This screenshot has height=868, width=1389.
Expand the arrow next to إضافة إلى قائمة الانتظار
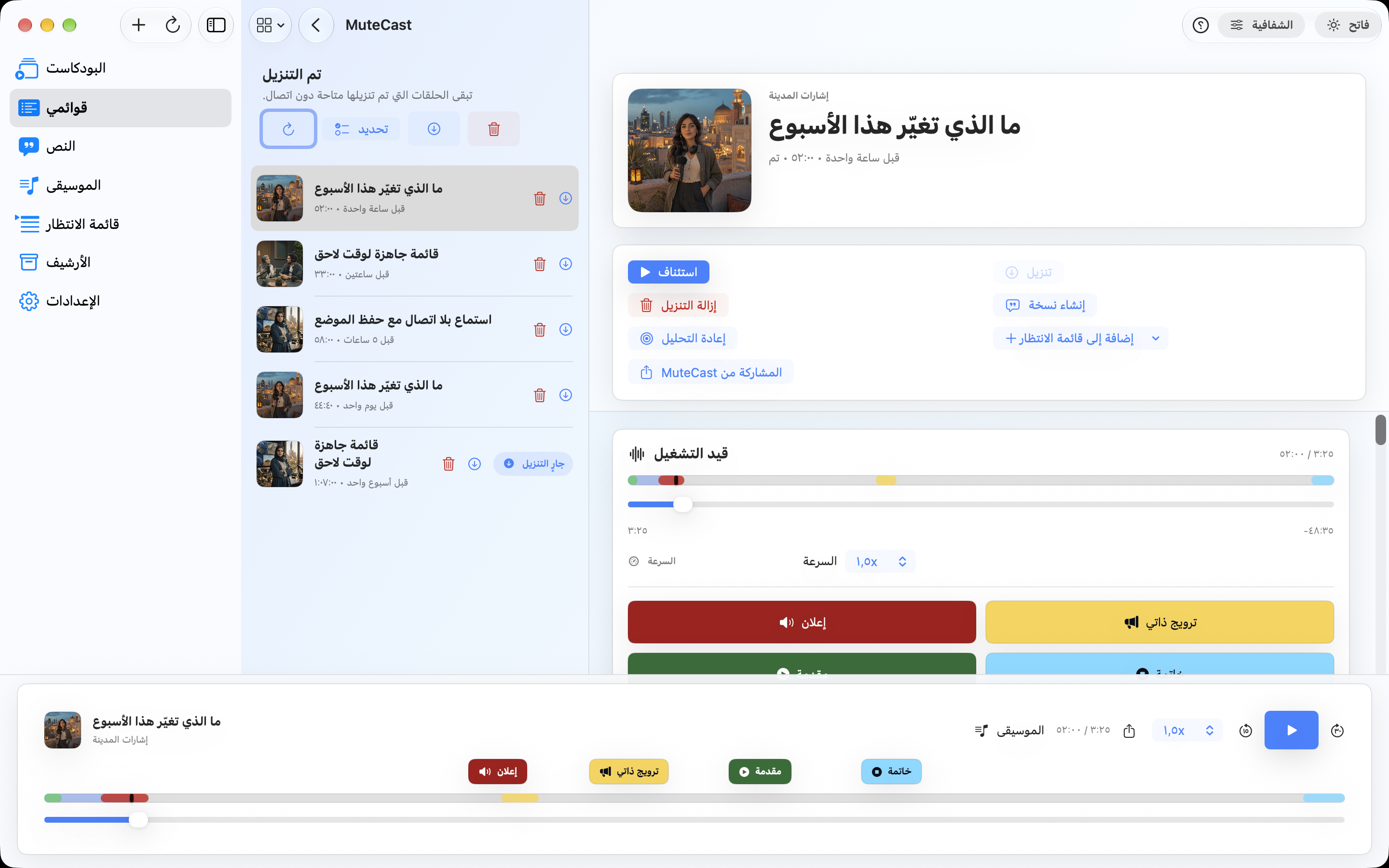click(x=1156, y=338)
